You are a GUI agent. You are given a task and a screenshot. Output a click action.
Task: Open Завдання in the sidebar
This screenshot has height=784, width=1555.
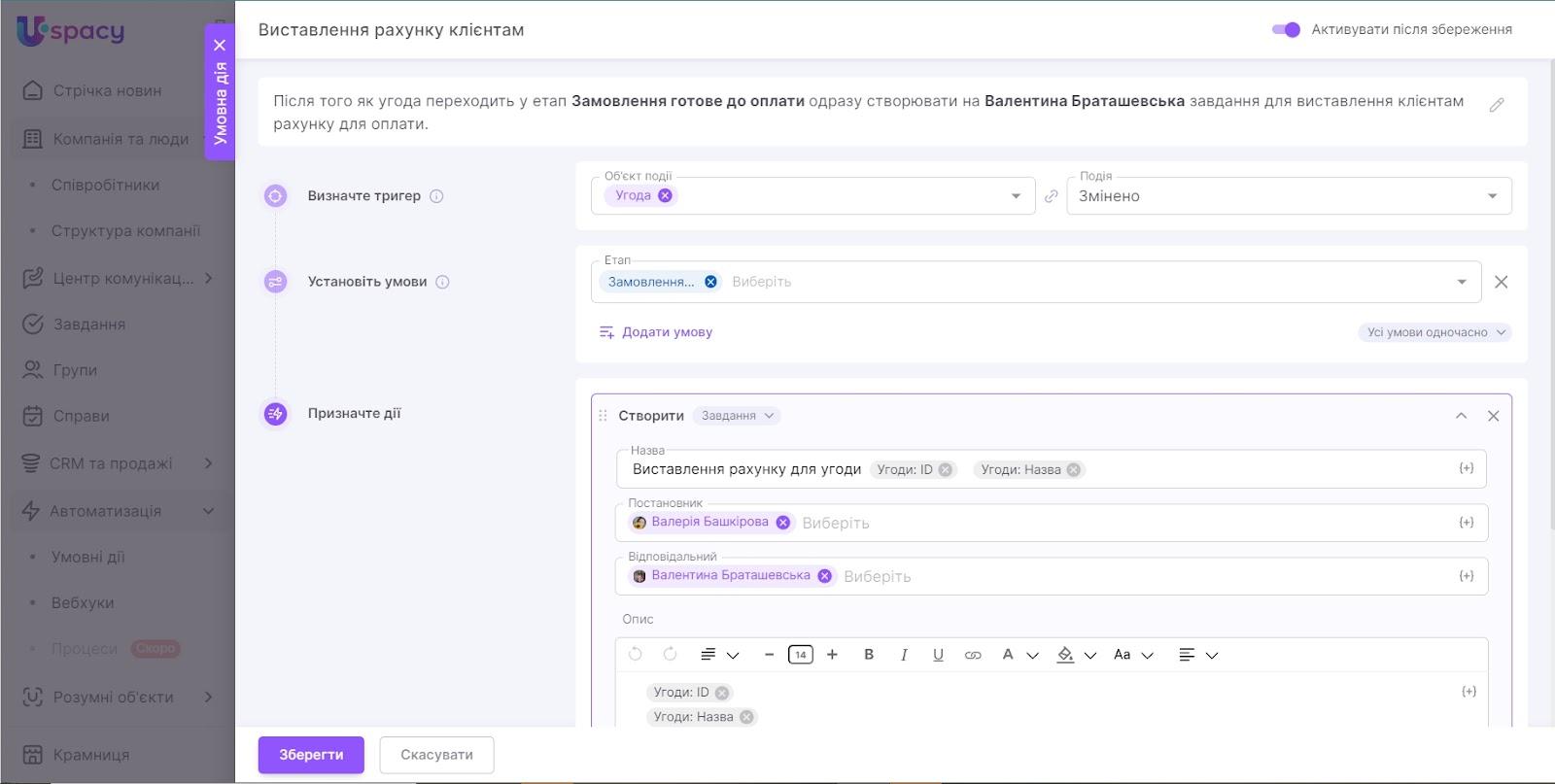[88, 324]
